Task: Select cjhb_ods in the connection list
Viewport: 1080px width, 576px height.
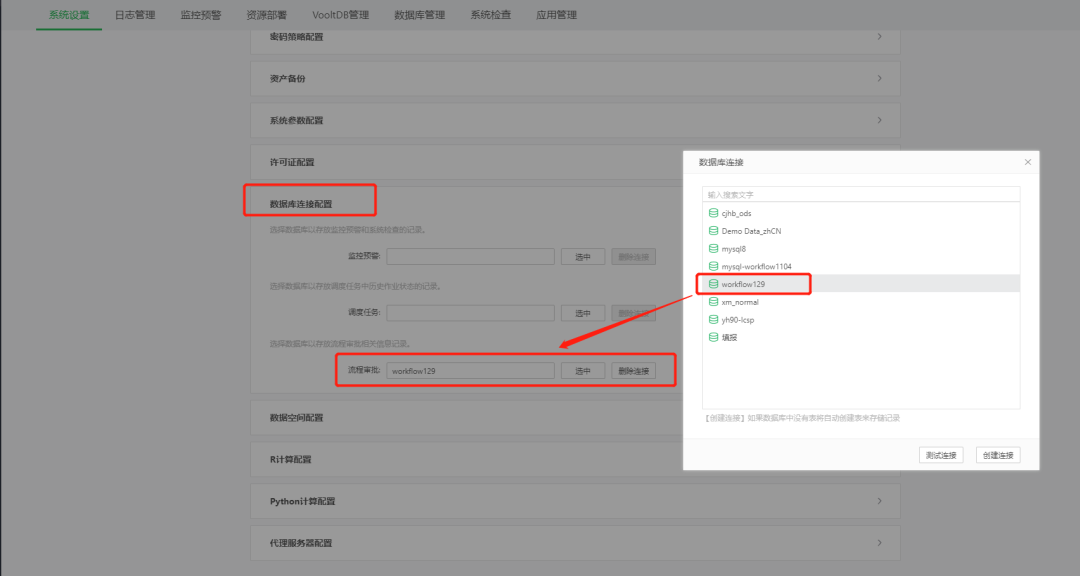Action: (861, 213)
